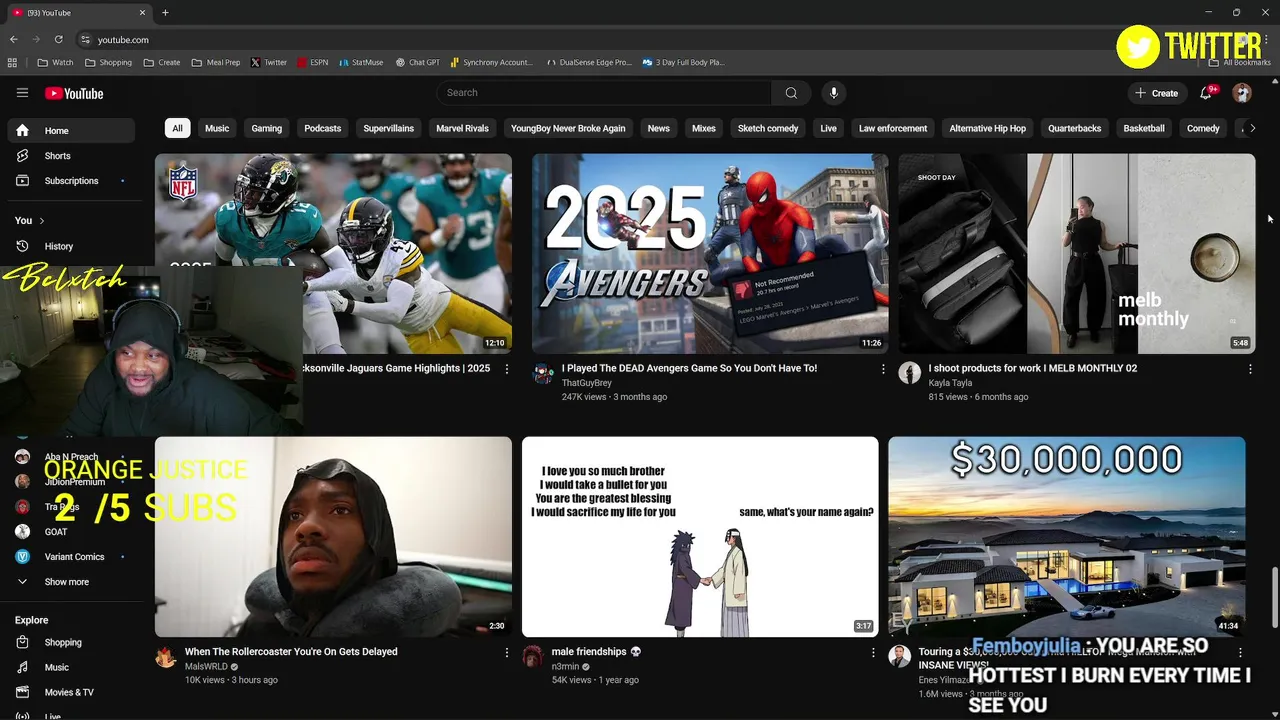Open the Chat GPT bookmark

[x=417, y=62]
